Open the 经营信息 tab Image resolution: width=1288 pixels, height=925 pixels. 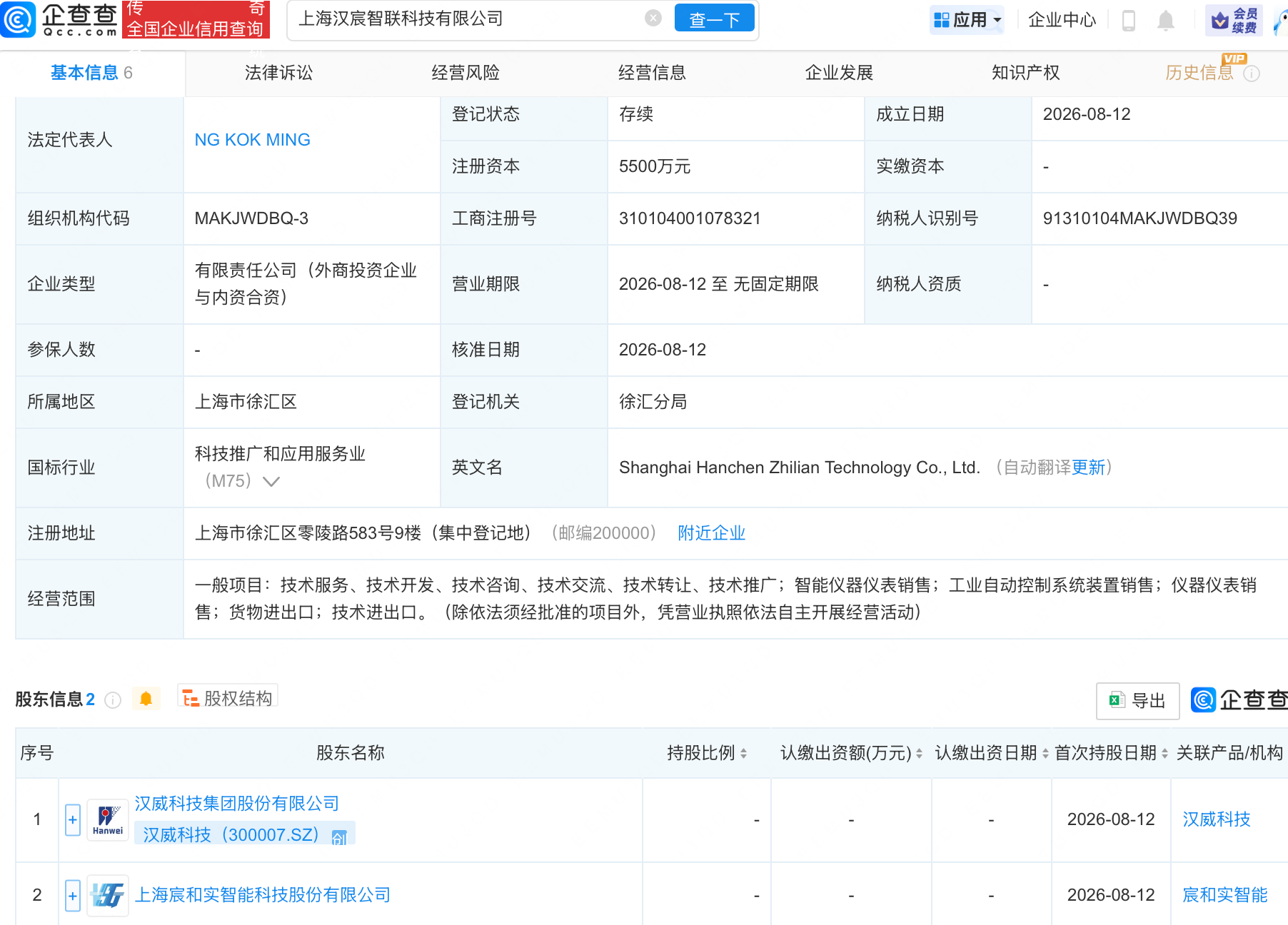pos(652,73)
